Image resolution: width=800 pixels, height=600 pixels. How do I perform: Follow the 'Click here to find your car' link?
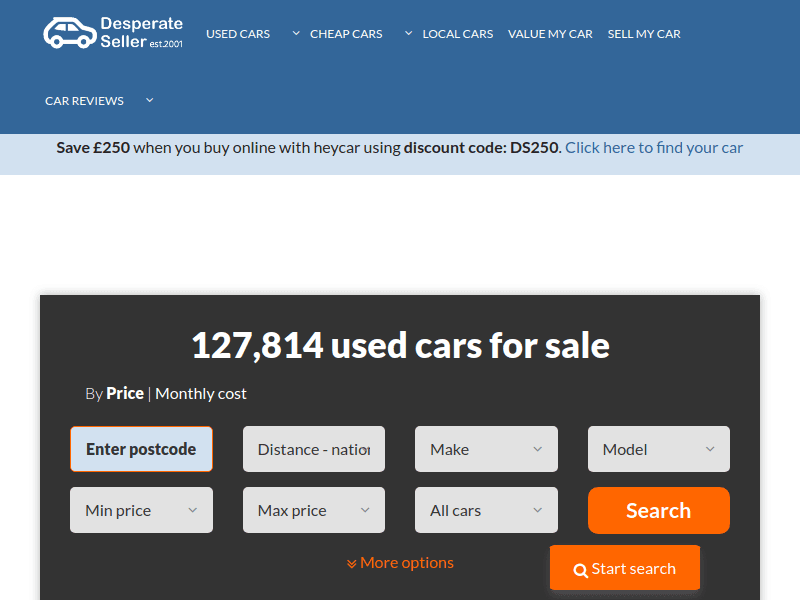point(654,147)
